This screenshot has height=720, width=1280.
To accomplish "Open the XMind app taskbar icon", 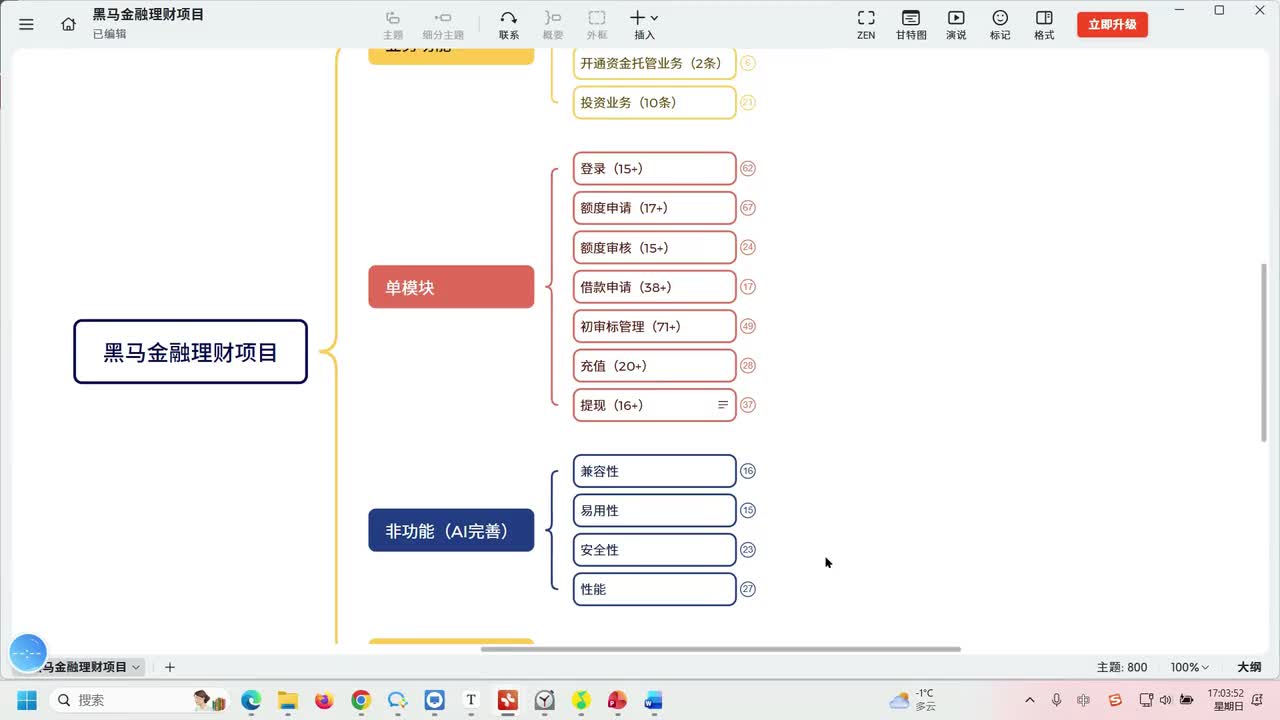I will (x=508, y=700).
